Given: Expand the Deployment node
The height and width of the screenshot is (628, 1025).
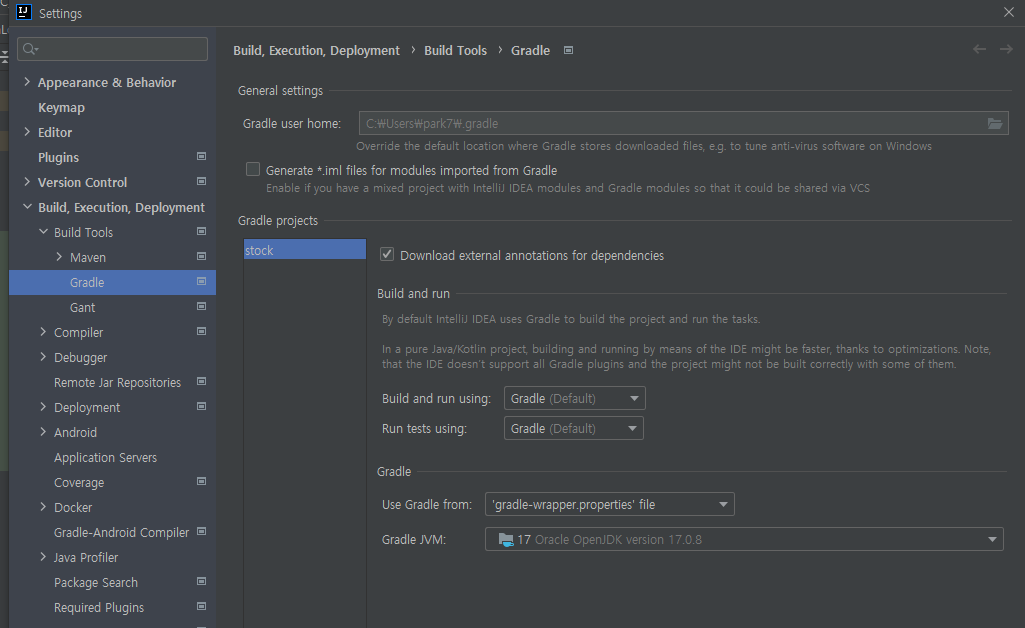Looking at the screenshot, I should [x=43, y=406].
